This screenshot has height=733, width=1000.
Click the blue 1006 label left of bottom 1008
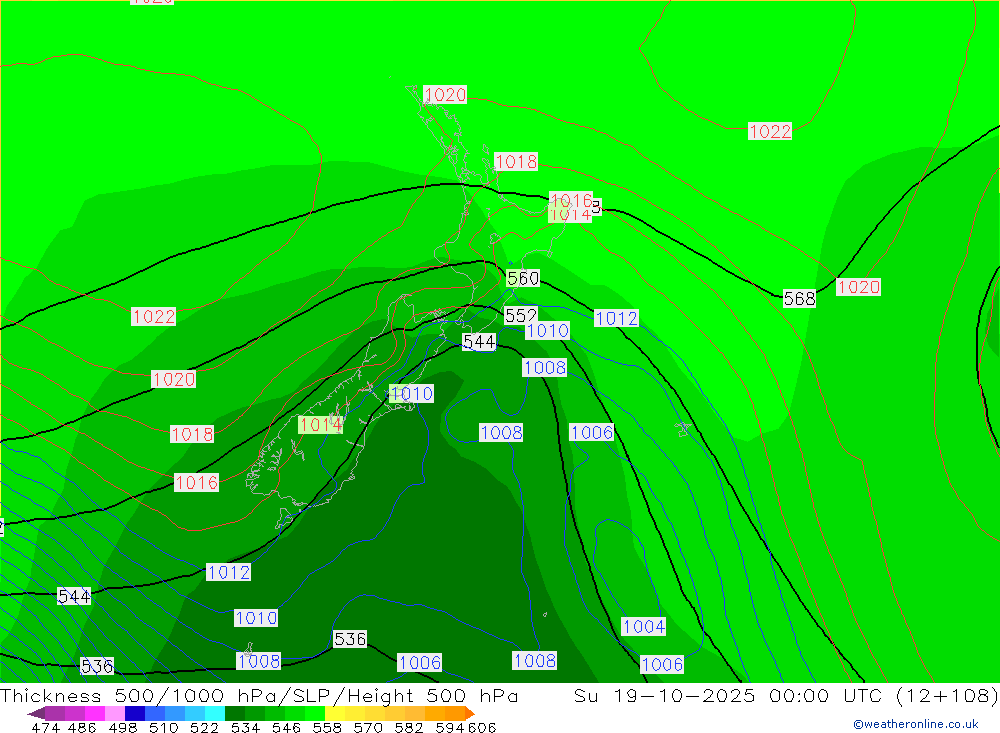[x=419, y=663]
